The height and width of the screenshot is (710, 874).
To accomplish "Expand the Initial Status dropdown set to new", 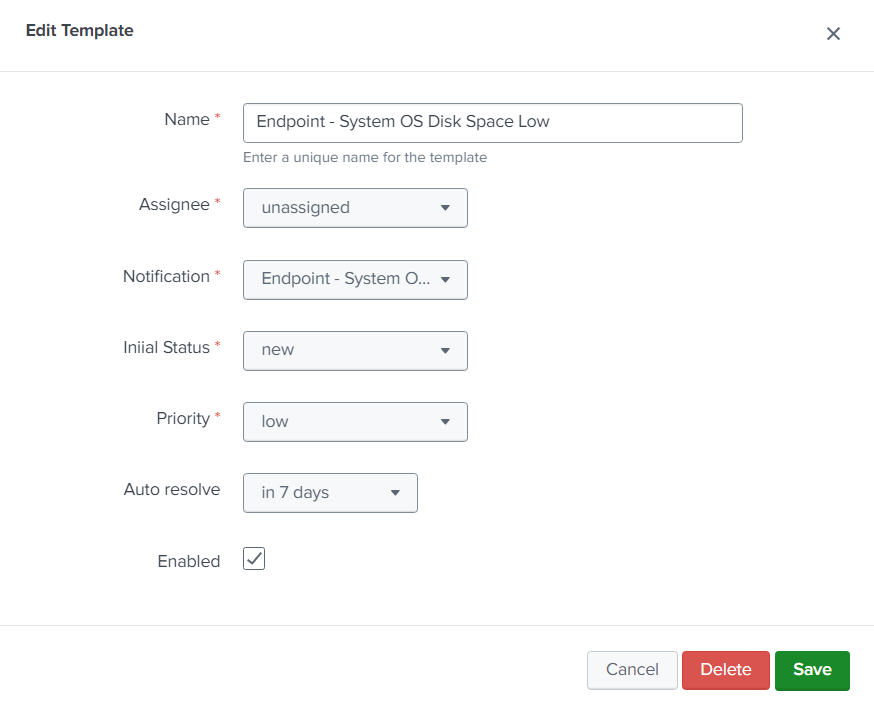I will pyautogui.click(x=355, y=351).
